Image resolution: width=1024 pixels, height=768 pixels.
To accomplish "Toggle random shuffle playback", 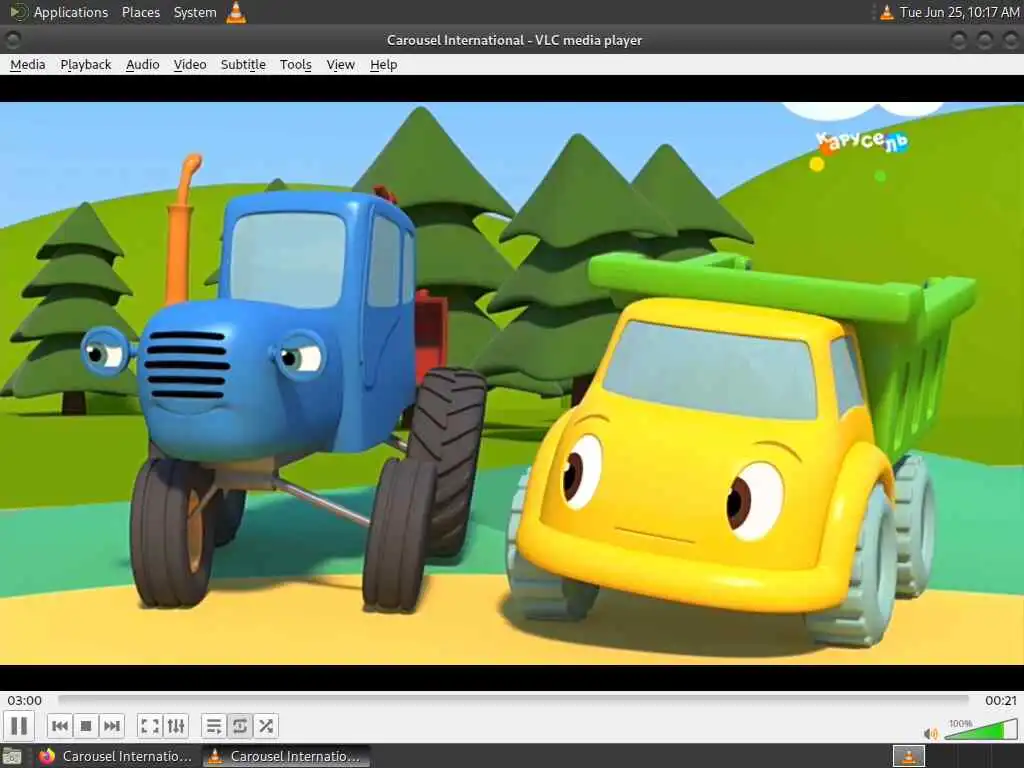I will point(266,726).
